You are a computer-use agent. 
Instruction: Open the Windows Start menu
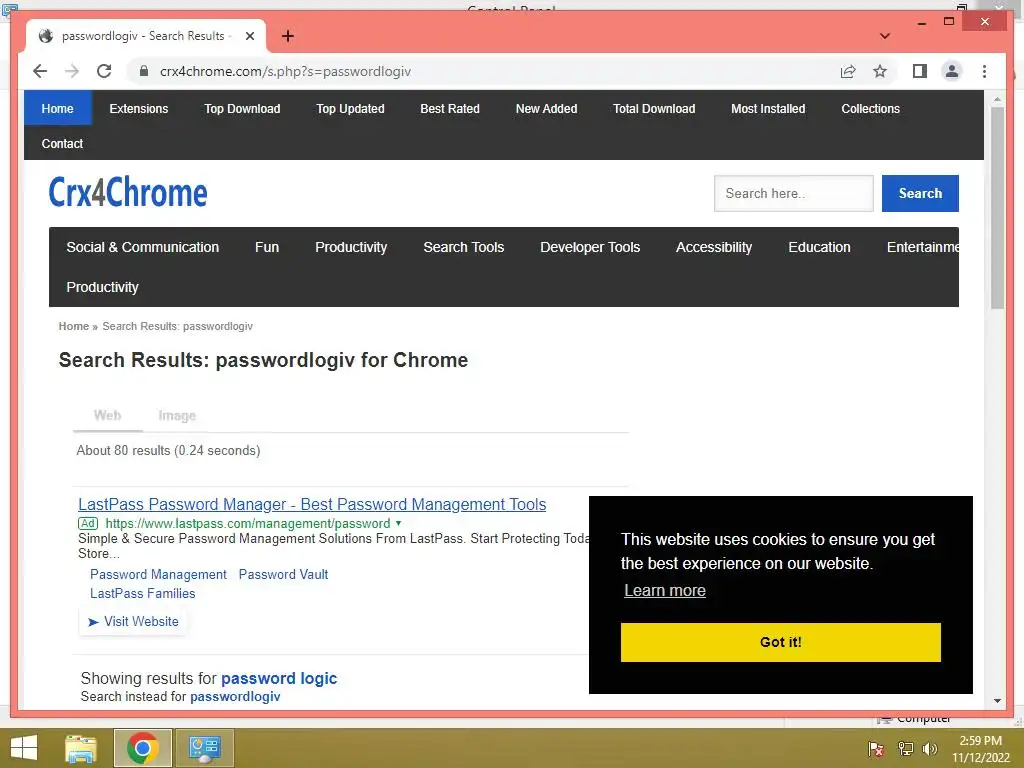(x=24, y=748)
